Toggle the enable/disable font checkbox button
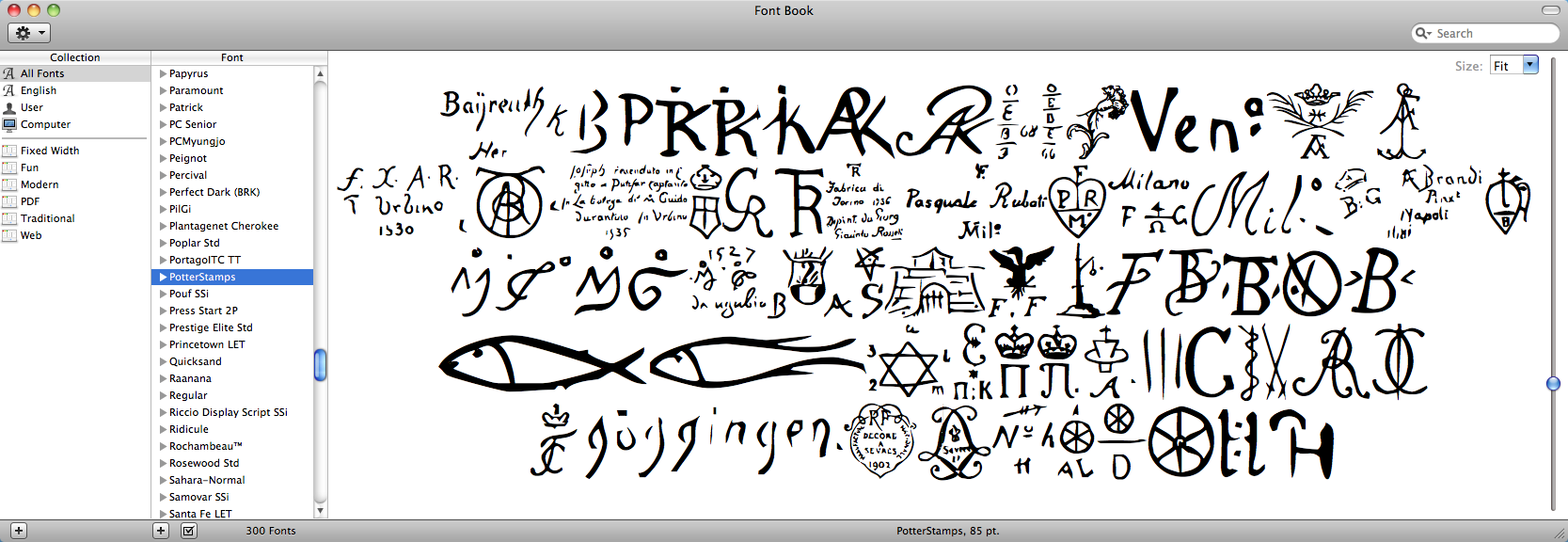 pyautogui.click(x=188, y=531)
